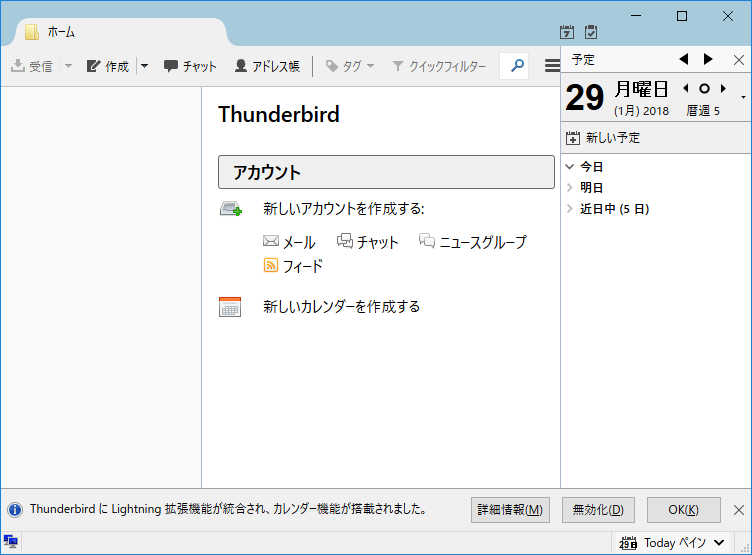Click the 作成 (Write) button
This screenshot has height=555, width=752.
pyautogui.click(x=108, y=66)
